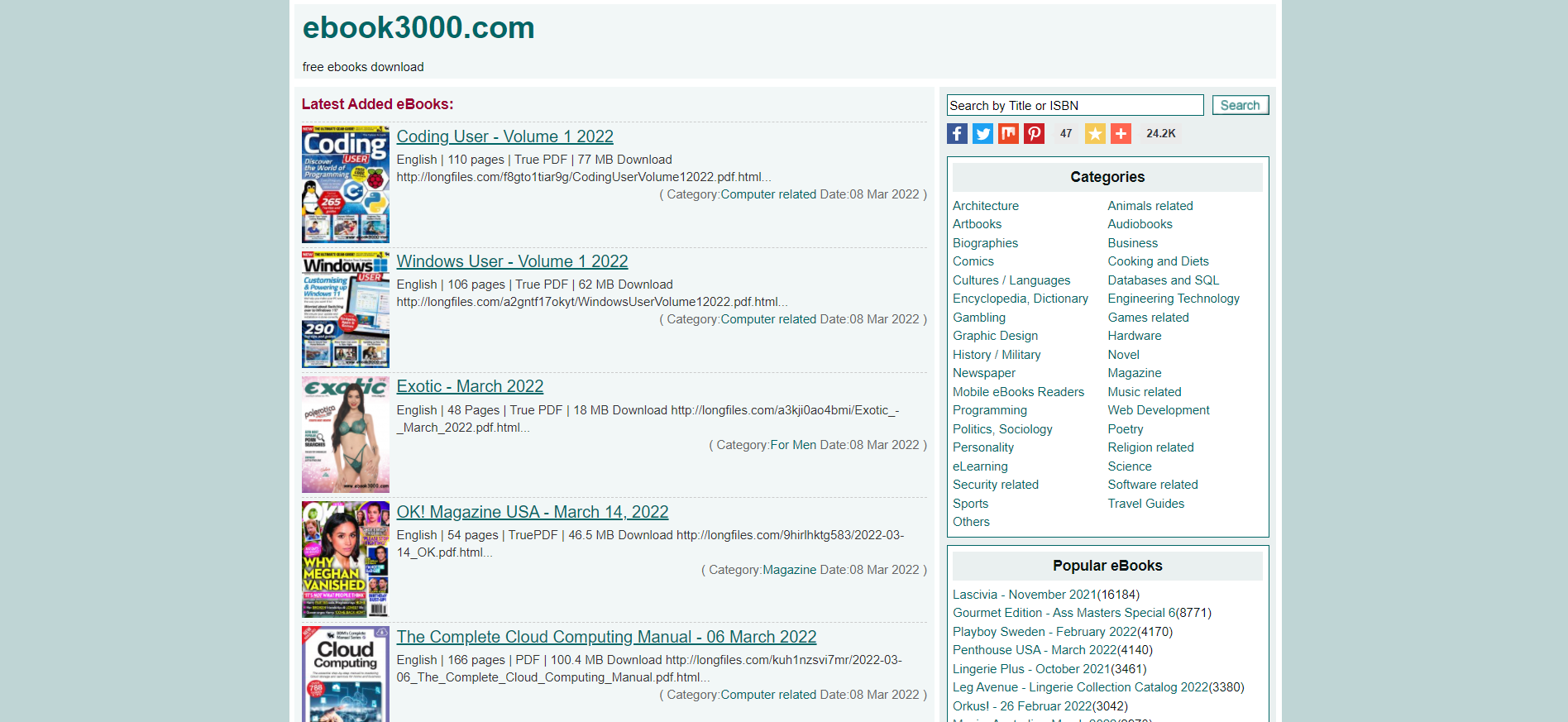
Task: Browse Music related category
Action: point(1145,392)
